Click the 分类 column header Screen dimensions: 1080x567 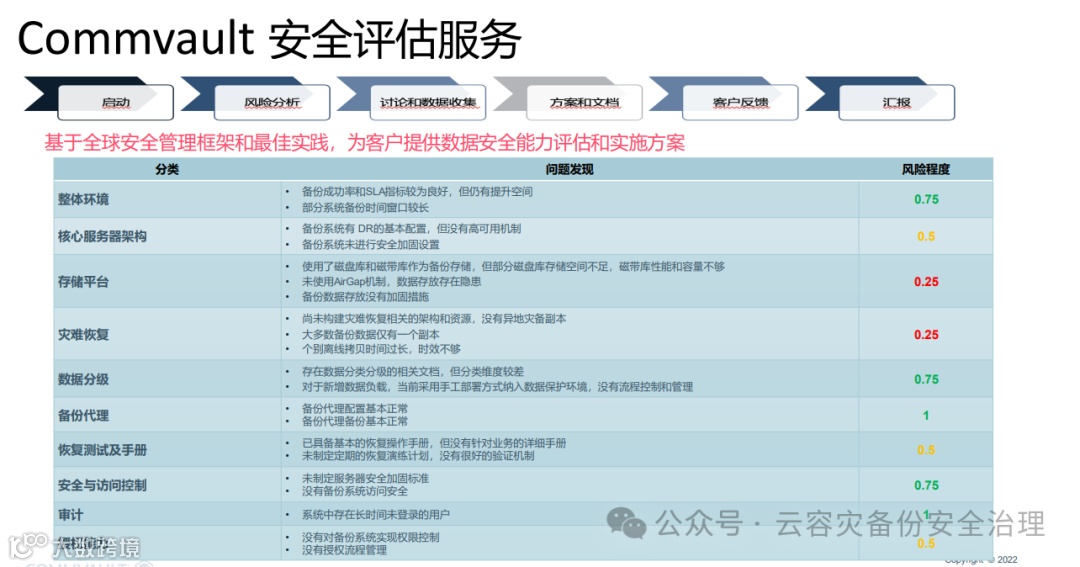(x=167, y=169)
